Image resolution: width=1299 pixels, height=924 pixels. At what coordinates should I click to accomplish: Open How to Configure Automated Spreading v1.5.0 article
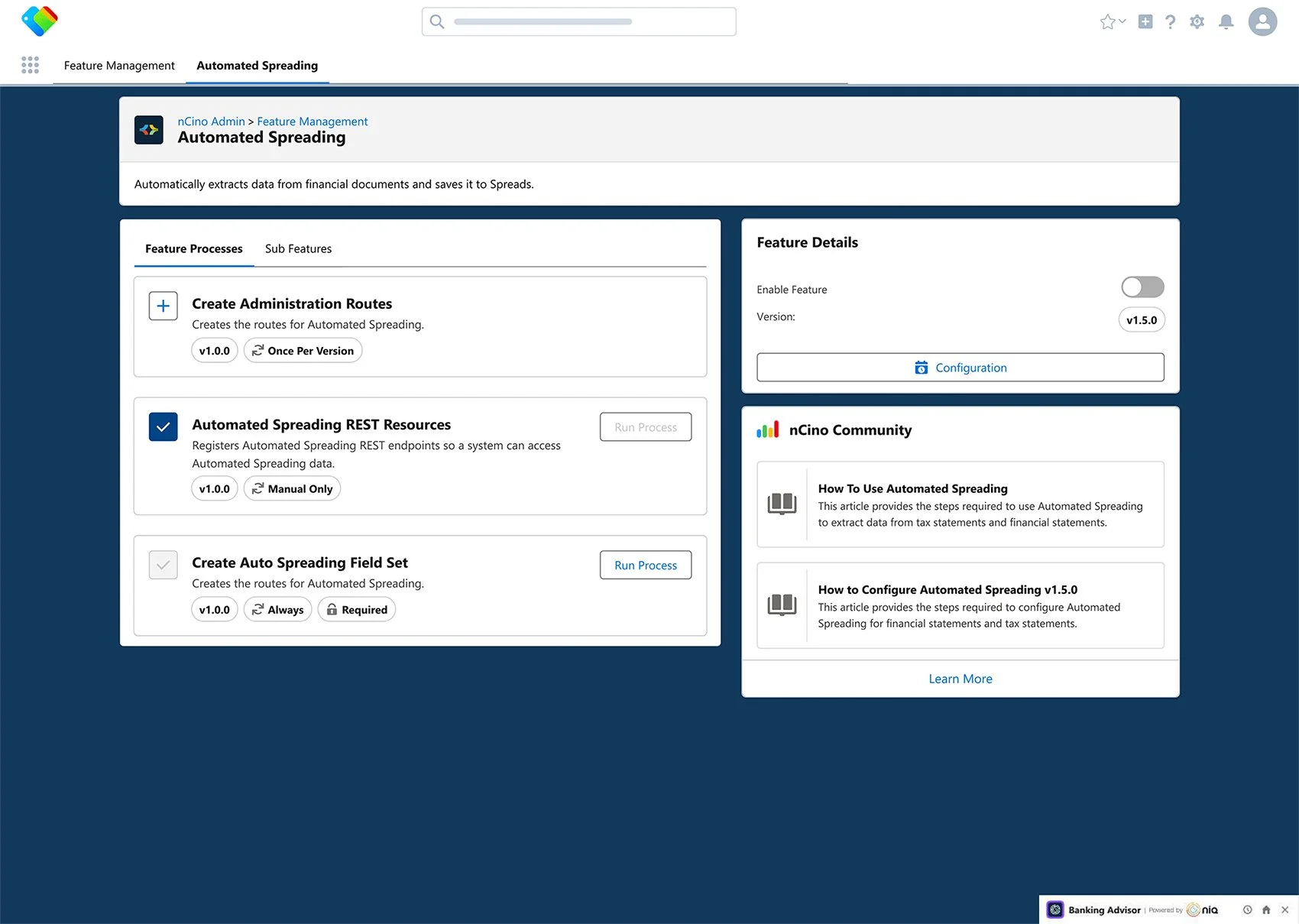point(960,605)
